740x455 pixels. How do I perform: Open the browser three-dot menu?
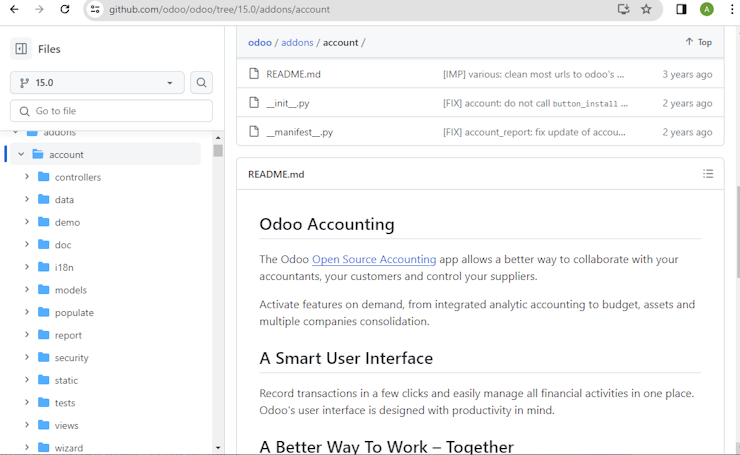732,9
